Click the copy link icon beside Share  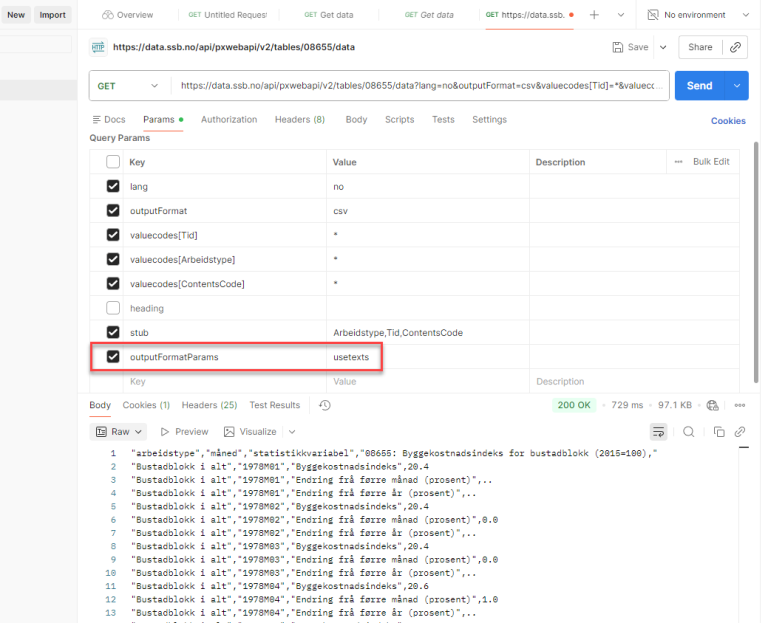pyautogui.click(x=735, y=47)
